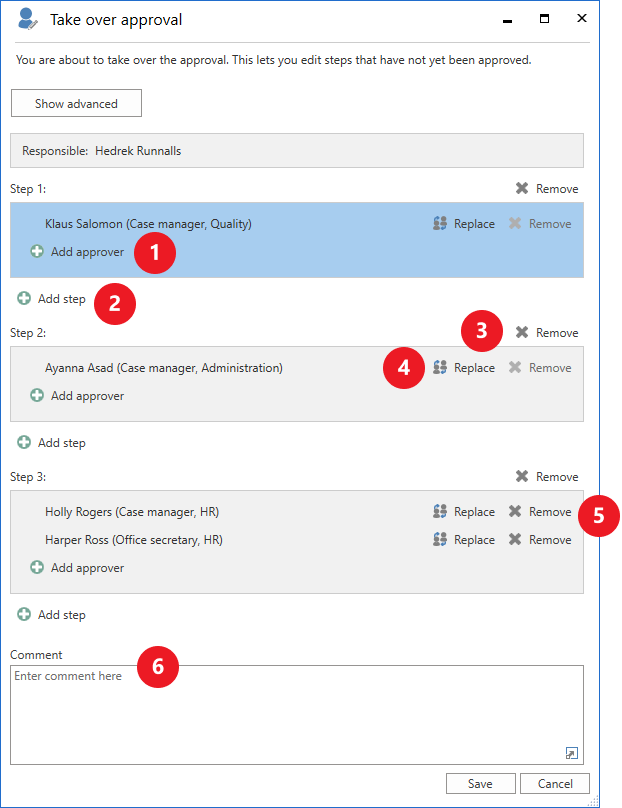Click the replace icon in Harper Ross row
This screenshot has height=808, width=622.
point(440,538)
